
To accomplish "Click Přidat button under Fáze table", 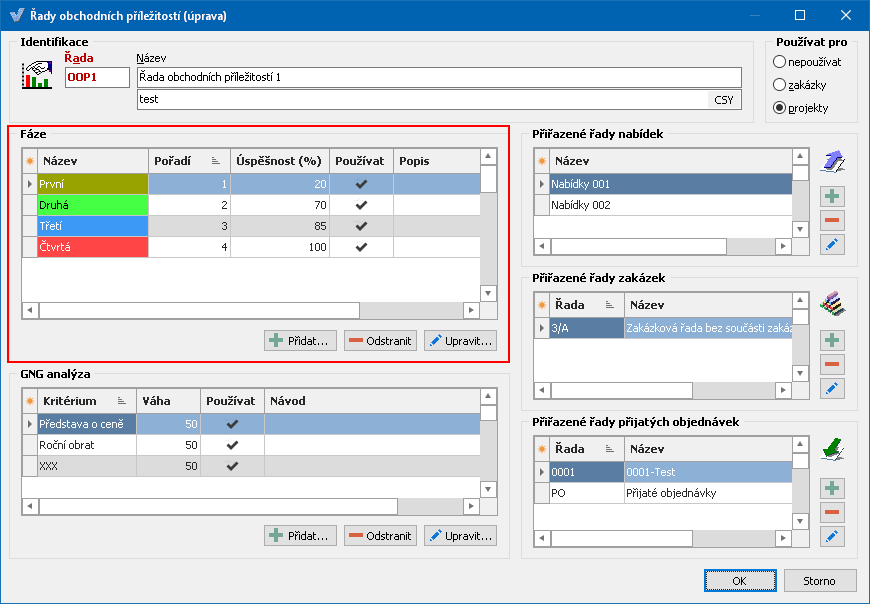I will pyautogui.click(x=300, y=341).
